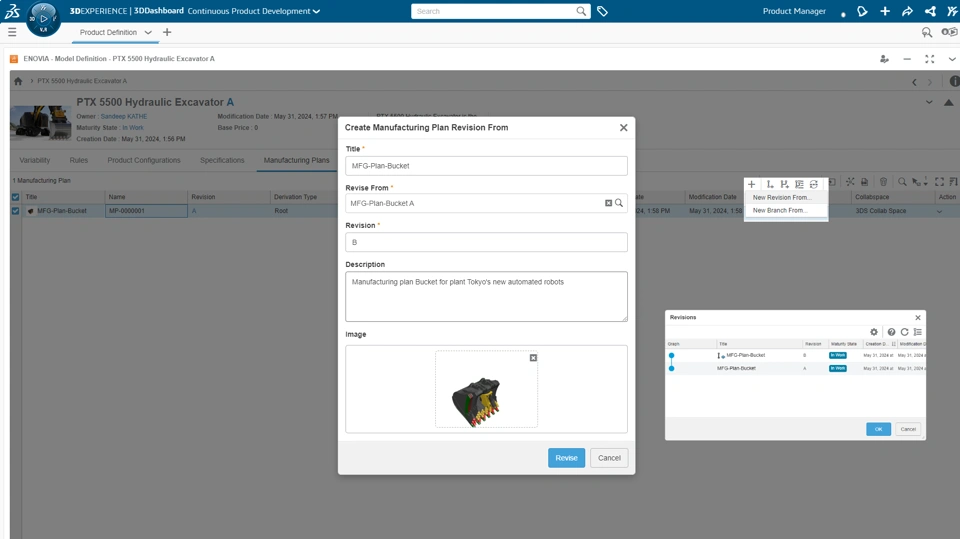Click the Revise button
Image resolution: width=960 pixels, height=539 pixels.
(x=566, y=458)
